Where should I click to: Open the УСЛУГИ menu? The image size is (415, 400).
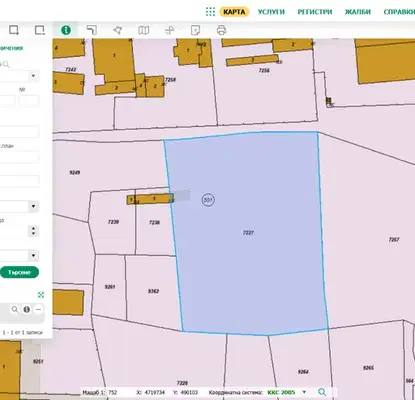271,12
